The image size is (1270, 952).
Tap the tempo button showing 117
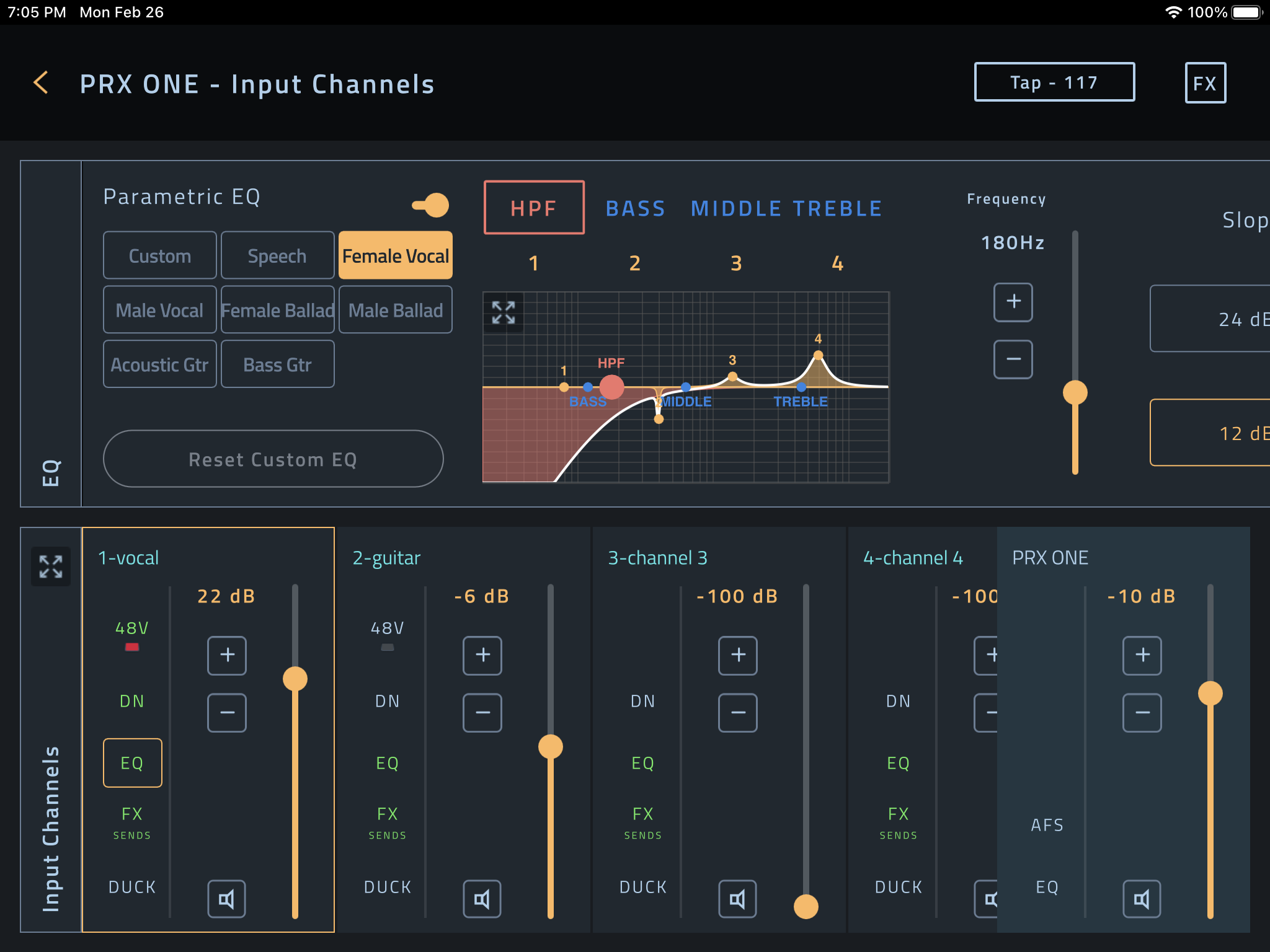1054,82
